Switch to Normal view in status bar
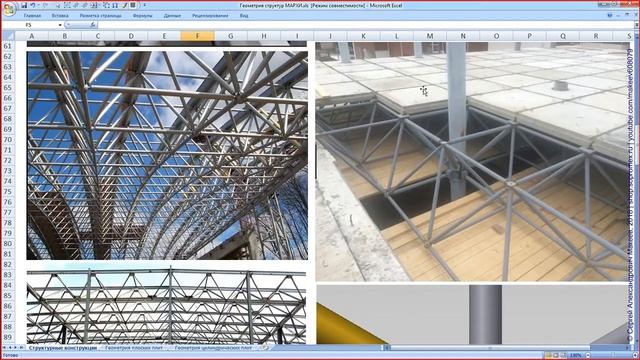This screenshot has width=640, height=360. [x=548, y=356]
